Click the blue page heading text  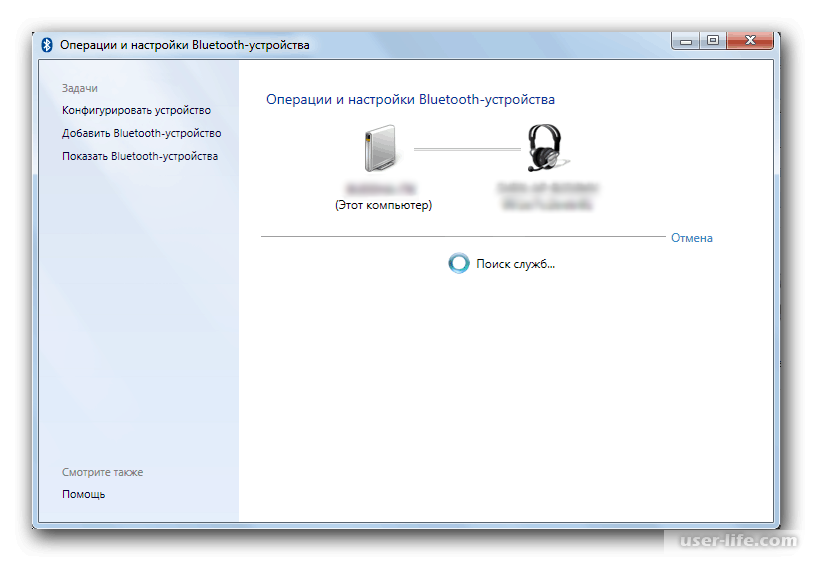point(410,100)
